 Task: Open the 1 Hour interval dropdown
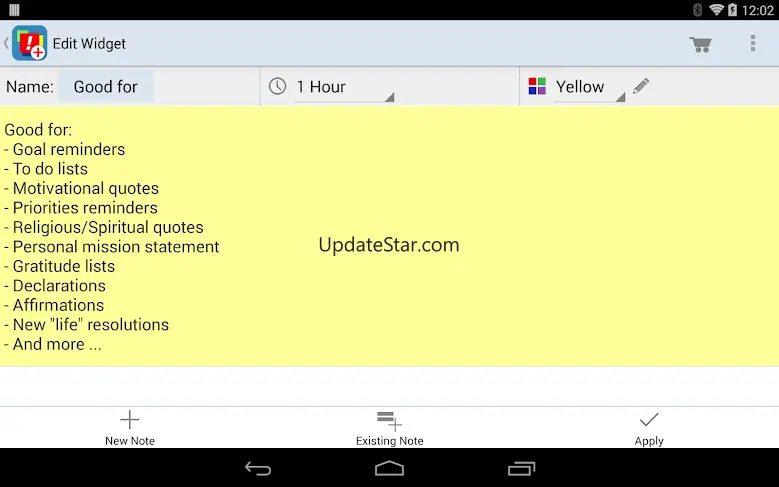click(x=344, y=87)
